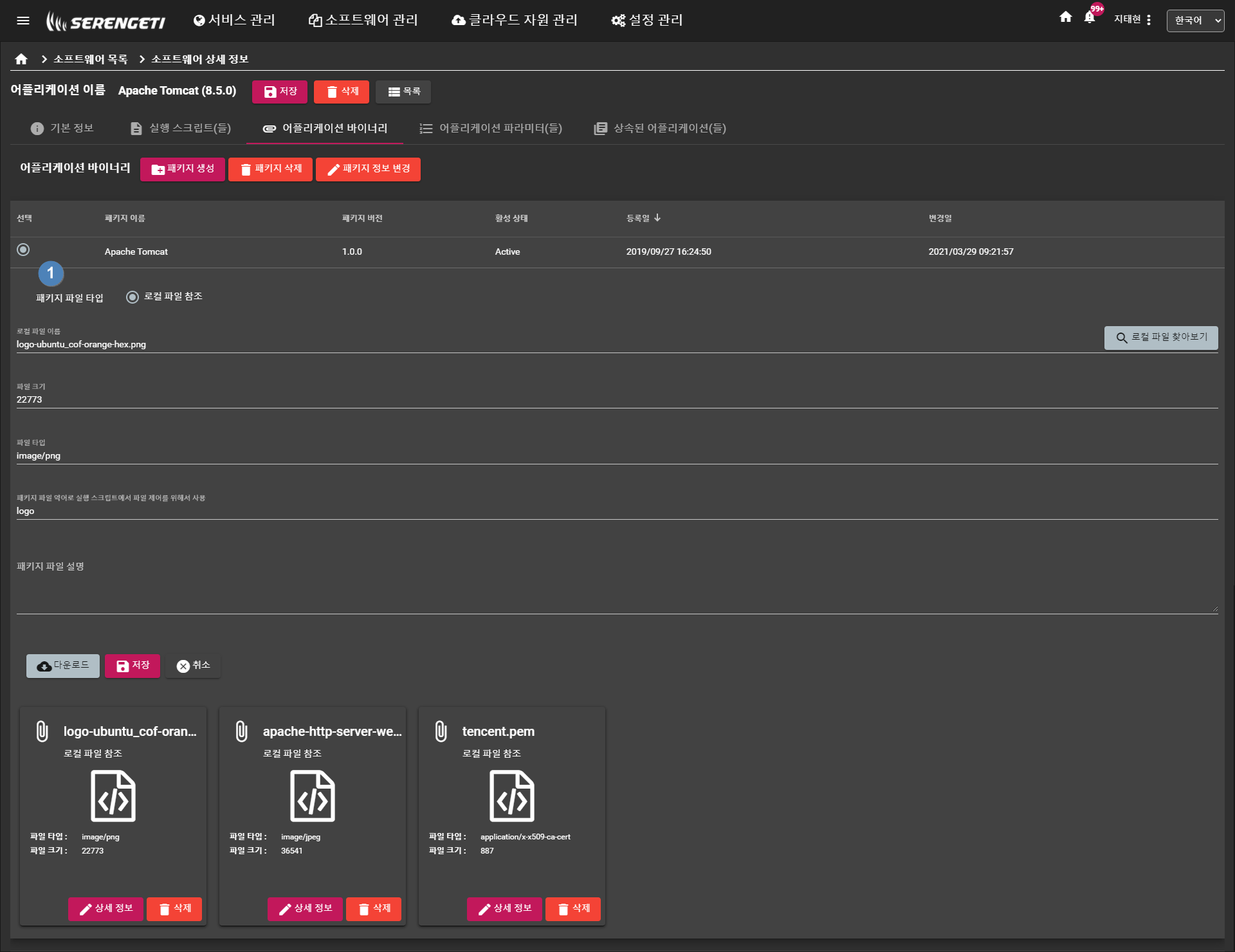This screenshot has height=952, width=1235.
Task: Click code file icon on tencent.pem card
Action: point(512,796)
